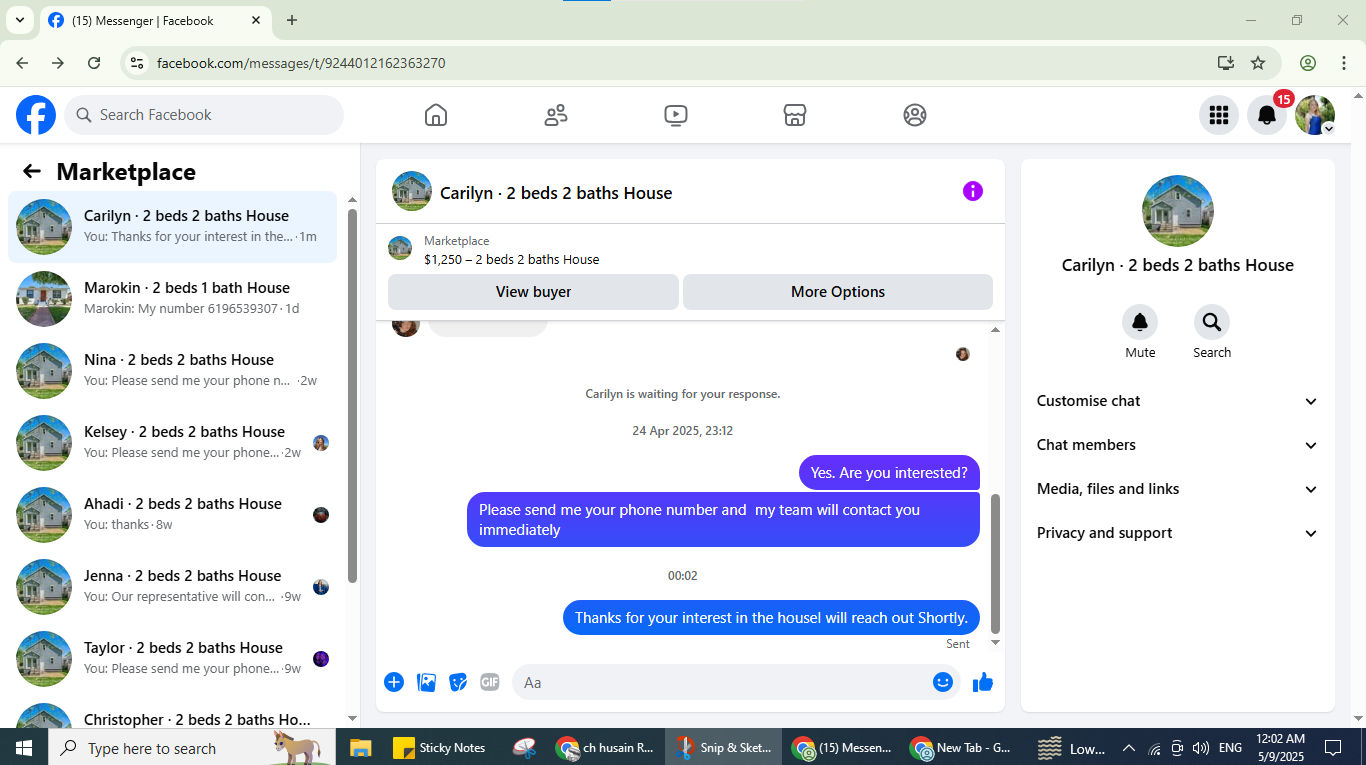This screenshot has height=765, width=1366.
Task: Choose a sticker with the sticker icon
Action: pyautogui.click(x=458, y=682)
